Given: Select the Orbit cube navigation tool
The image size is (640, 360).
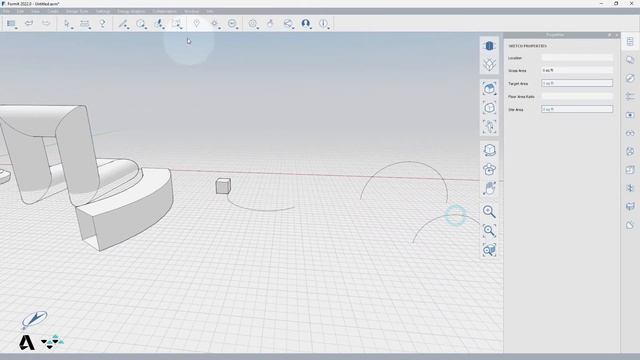Looking at the screenshot, I should tap(489, 150).
